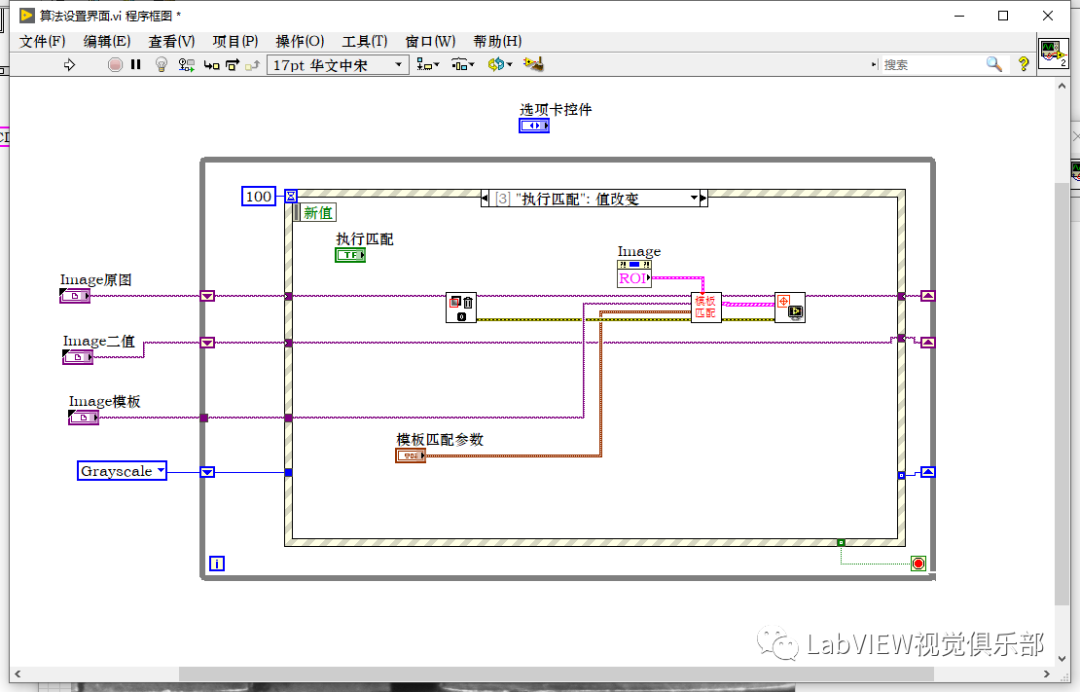Open the 编辑(E) menu
Screen dimensions: 1080x692
tap(107, 41)
